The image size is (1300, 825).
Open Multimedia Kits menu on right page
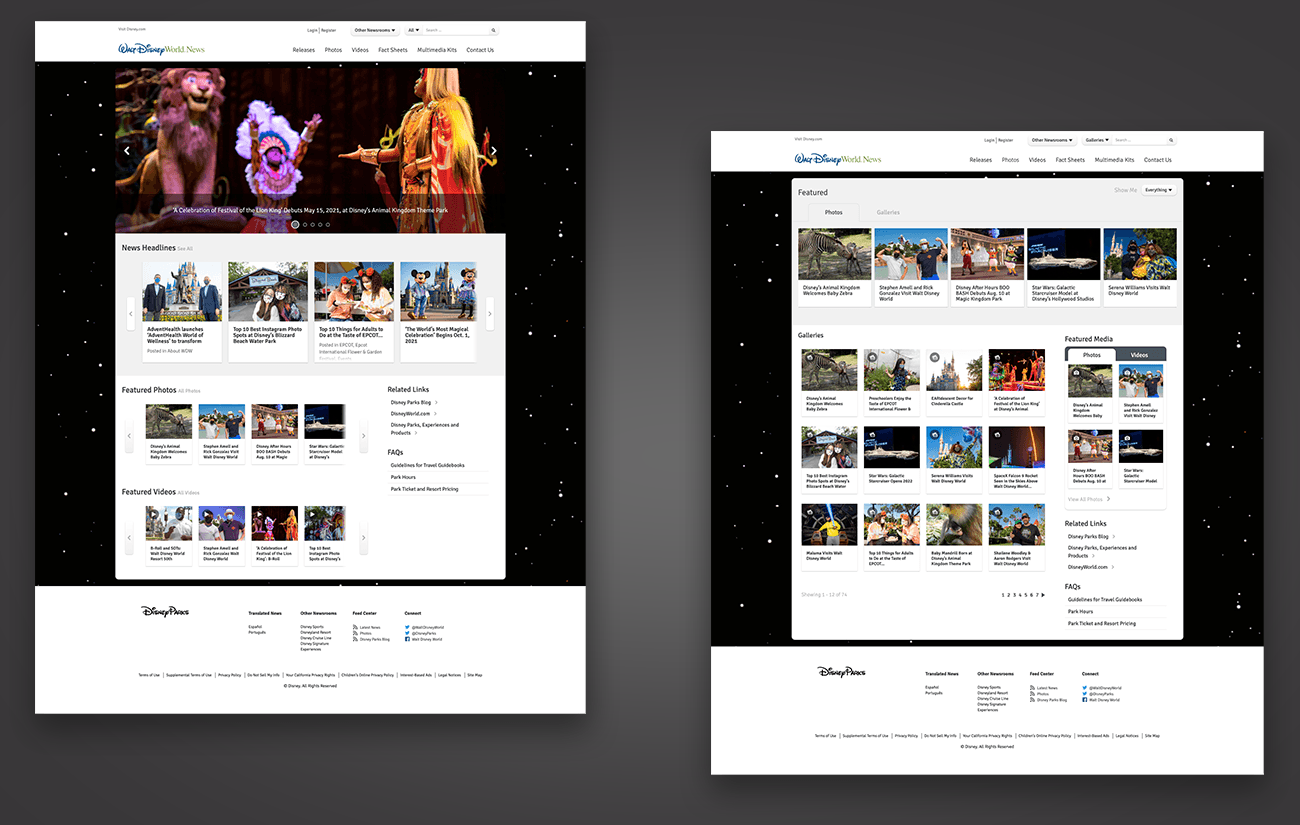1114,160
